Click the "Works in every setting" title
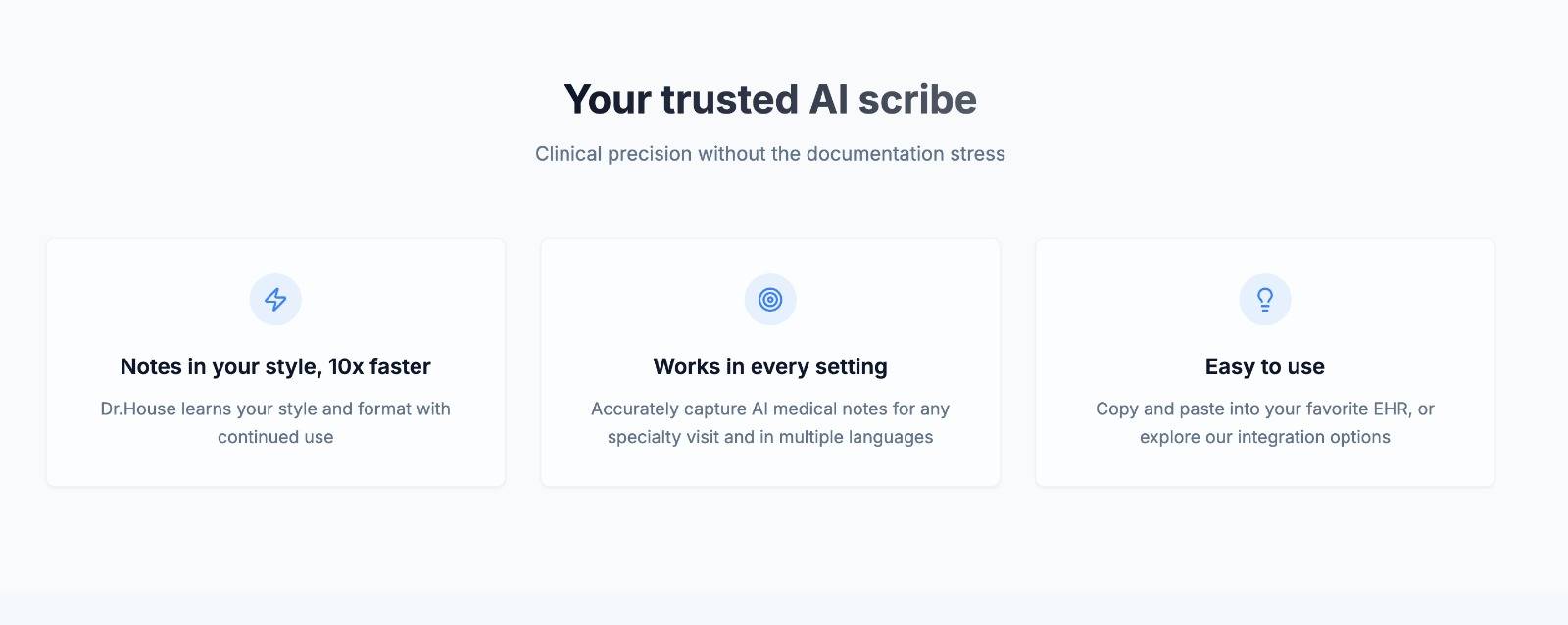The width and height of the screenshot is (1568, 625). pyautogui.click(x=770, y=366)
